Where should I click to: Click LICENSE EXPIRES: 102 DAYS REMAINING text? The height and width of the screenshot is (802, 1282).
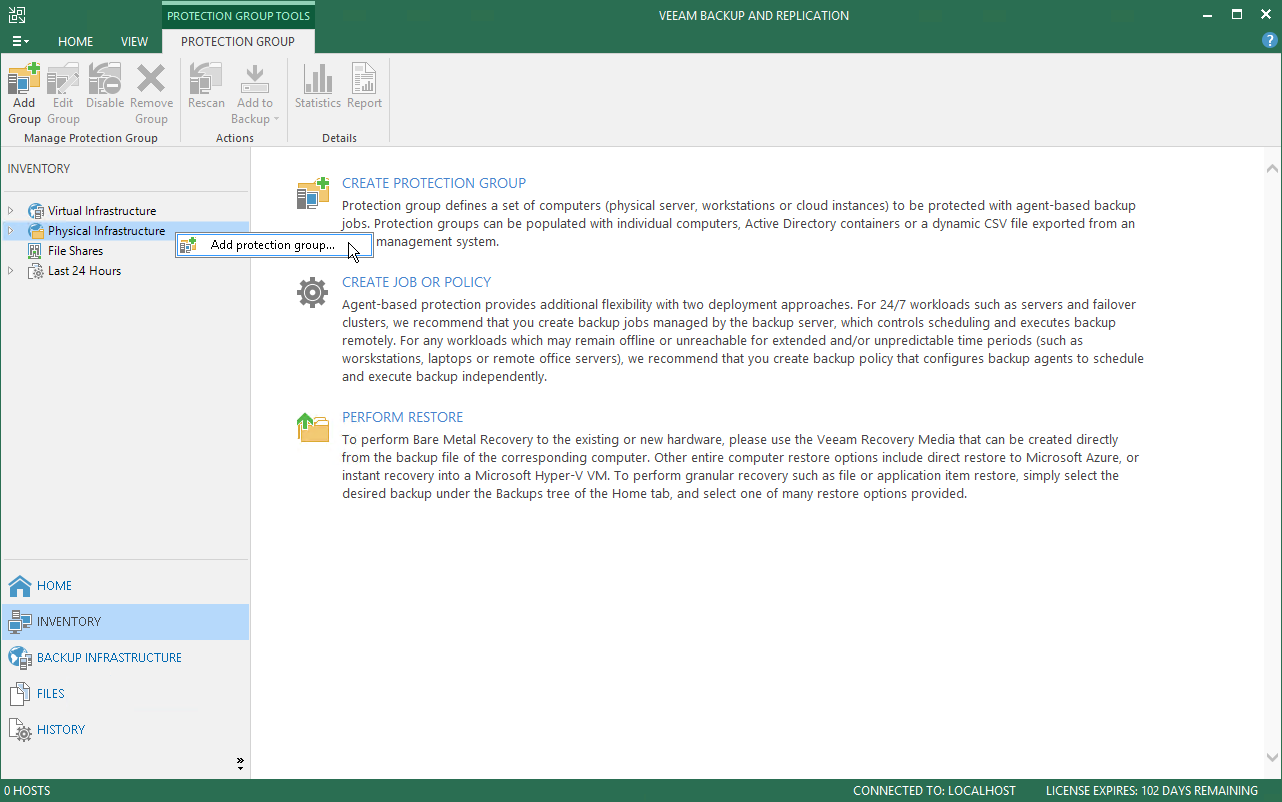1152,791
